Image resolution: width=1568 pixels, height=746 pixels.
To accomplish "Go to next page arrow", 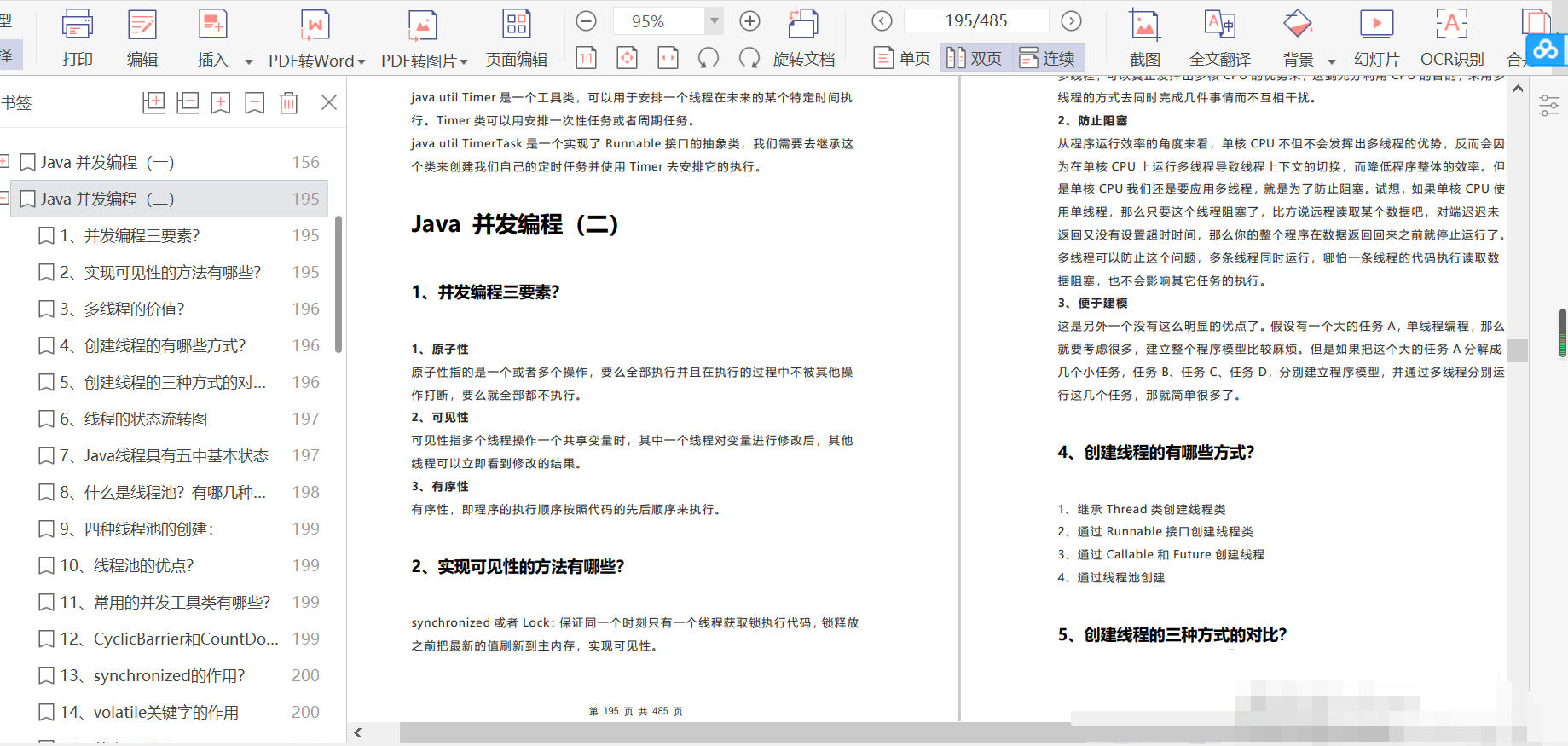I will pyautogui.click(x=1072, y=21).
